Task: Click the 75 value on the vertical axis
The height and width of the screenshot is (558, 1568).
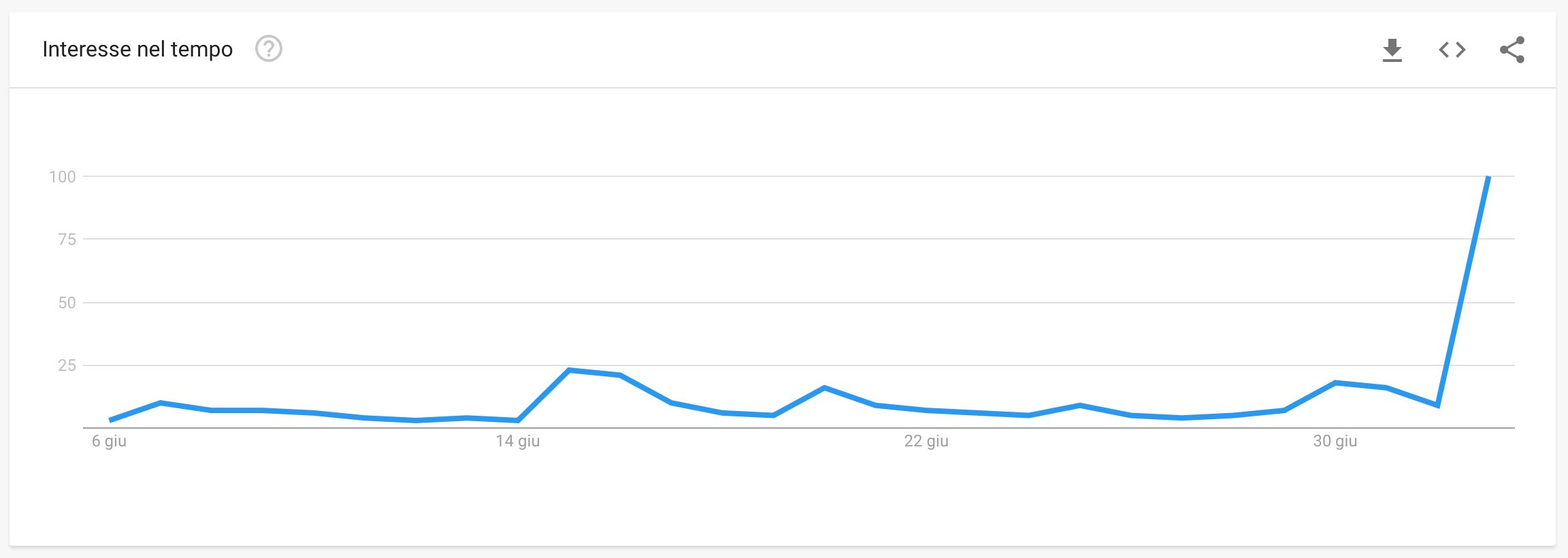Action: [67, 240]
